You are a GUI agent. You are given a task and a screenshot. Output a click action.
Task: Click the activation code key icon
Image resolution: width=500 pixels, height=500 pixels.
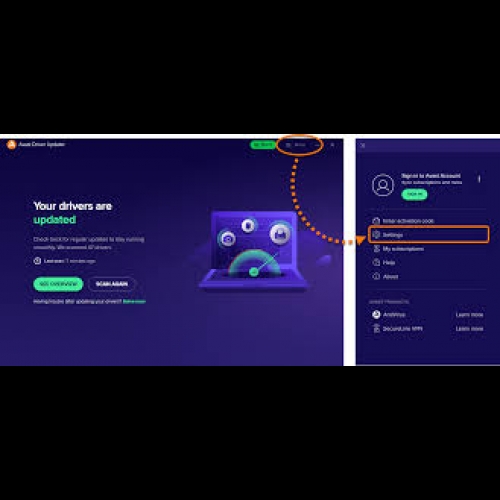pyautogui.click(x=376, y=221)
